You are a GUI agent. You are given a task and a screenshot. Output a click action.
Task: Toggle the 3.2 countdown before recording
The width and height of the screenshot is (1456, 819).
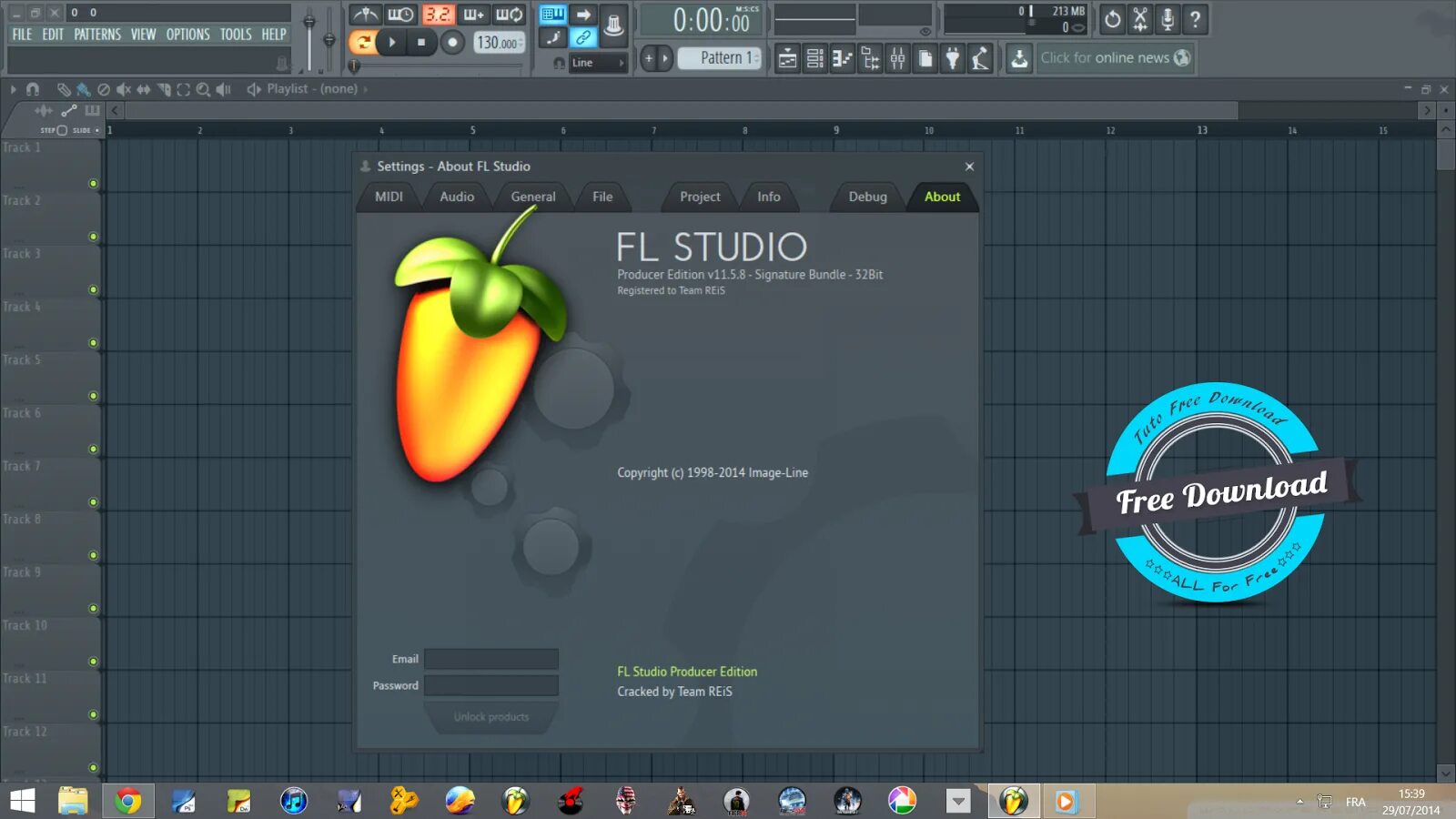(438, 15)
